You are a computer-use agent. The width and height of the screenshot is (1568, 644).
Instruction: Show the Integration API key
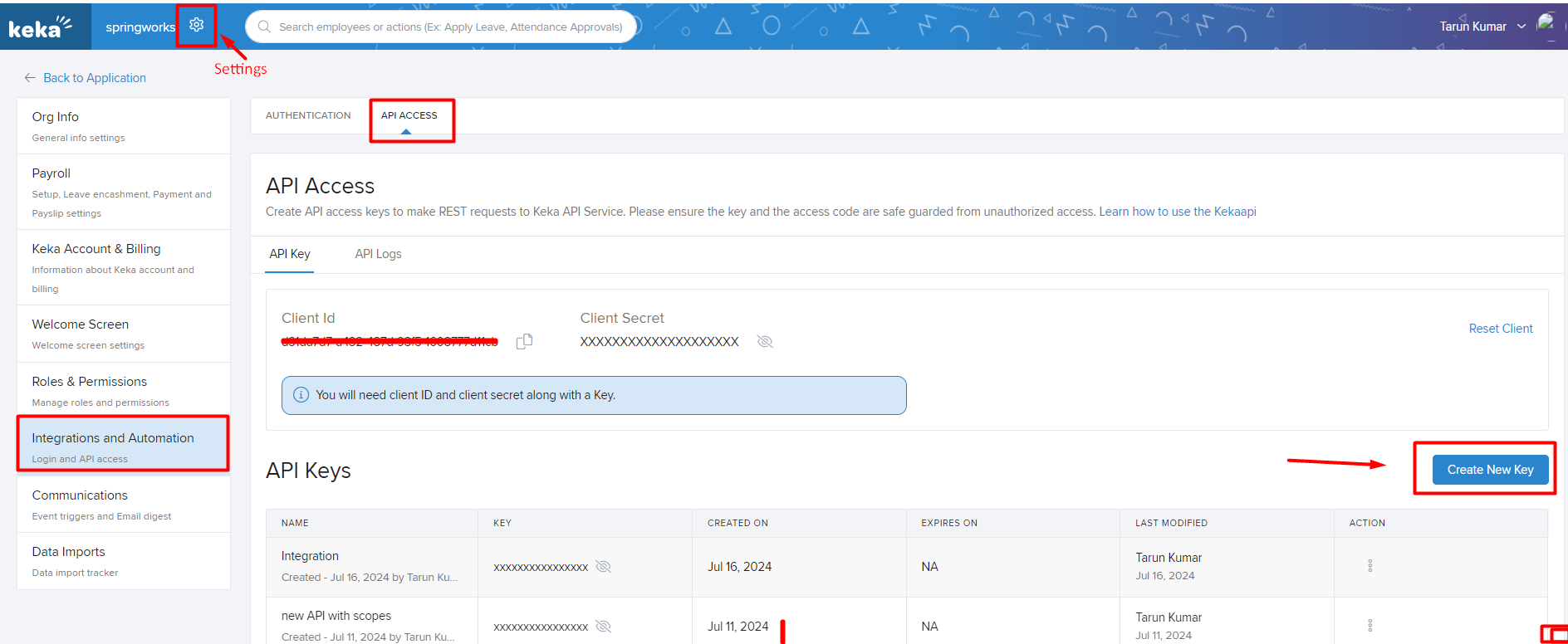pyautogui.click(x=604, y=567)
